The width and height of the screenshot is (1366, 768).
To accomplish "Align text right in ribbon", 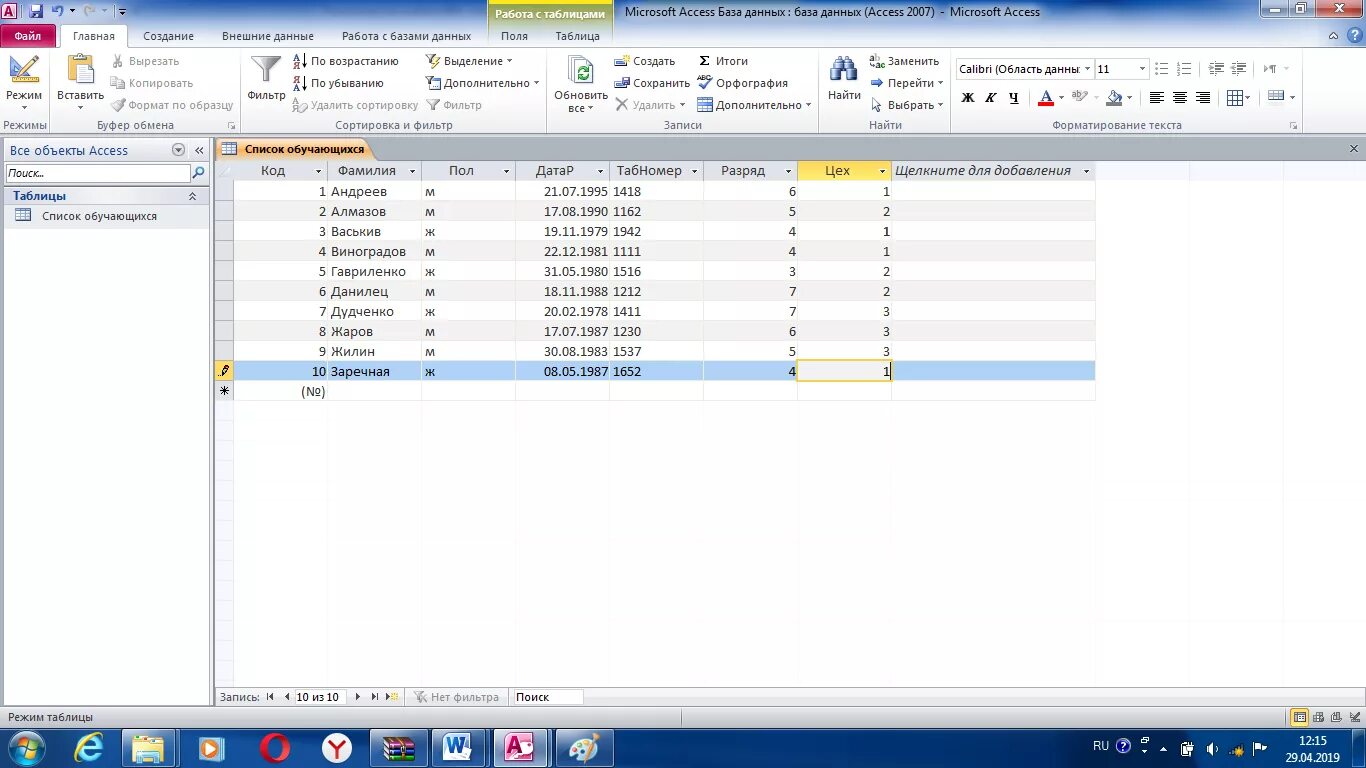I will pyautogui.click(x=1203, y=98).
